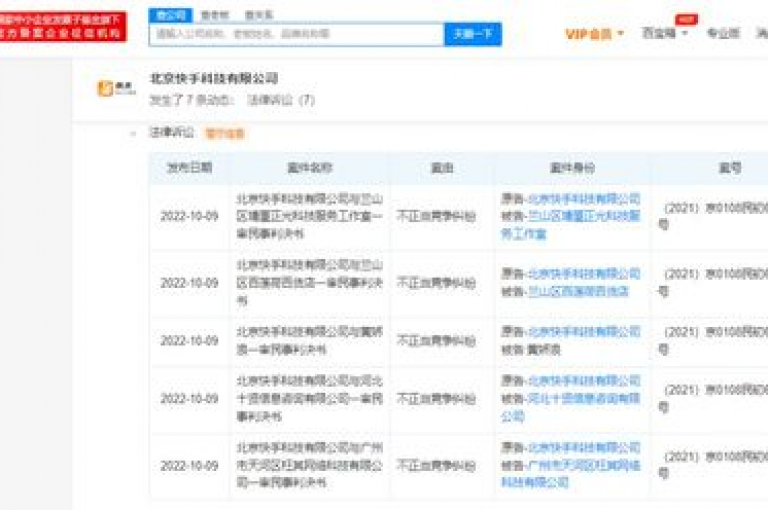Screen dimensions: 768x510
Task: Open defendant link 广州市天河区 network company
Action: tap(571, 474)
